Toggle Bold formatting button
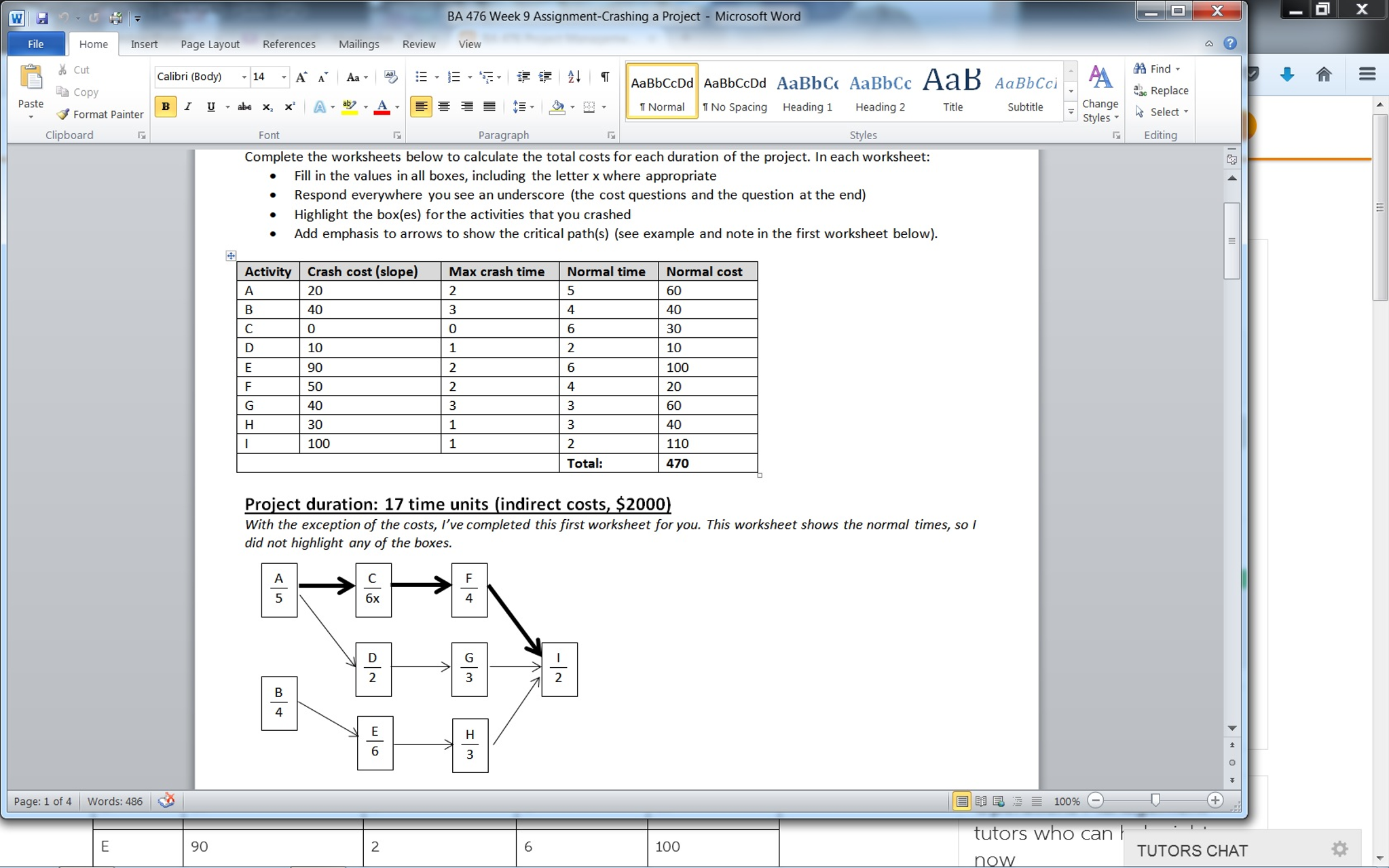The width and height of the screenshot is (1389, 868). [x=165, y=107]
